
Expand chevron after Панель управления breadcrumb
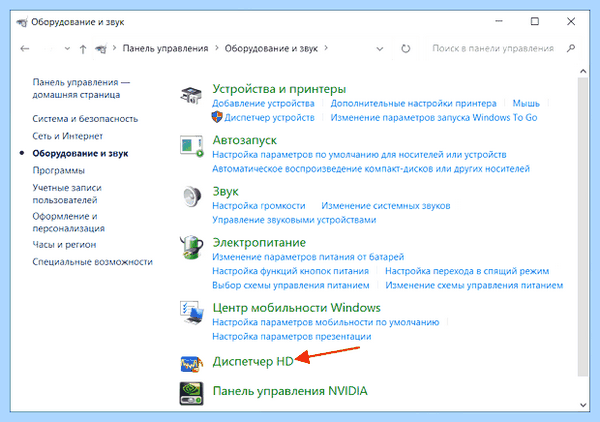tap(217, 48)
